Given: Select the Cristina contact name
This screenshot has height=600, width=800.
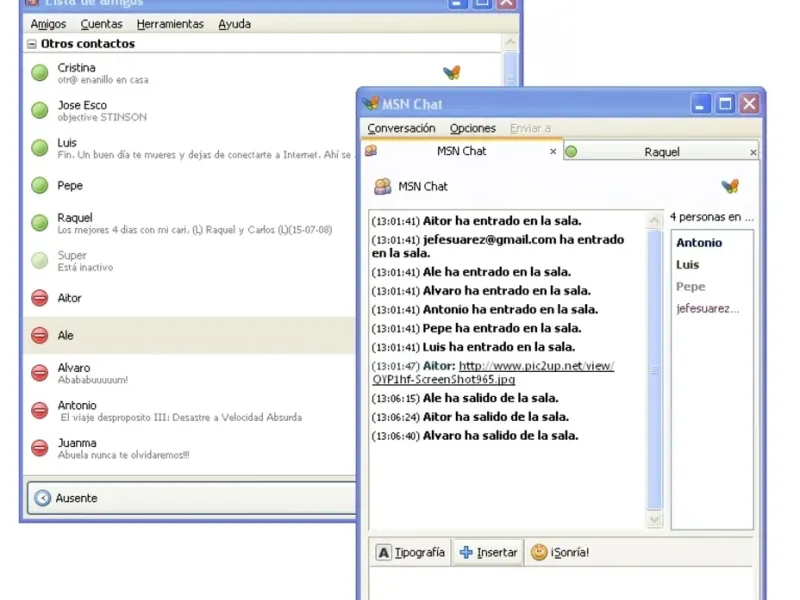Looking at the screenshot, I should pos(77,68).
